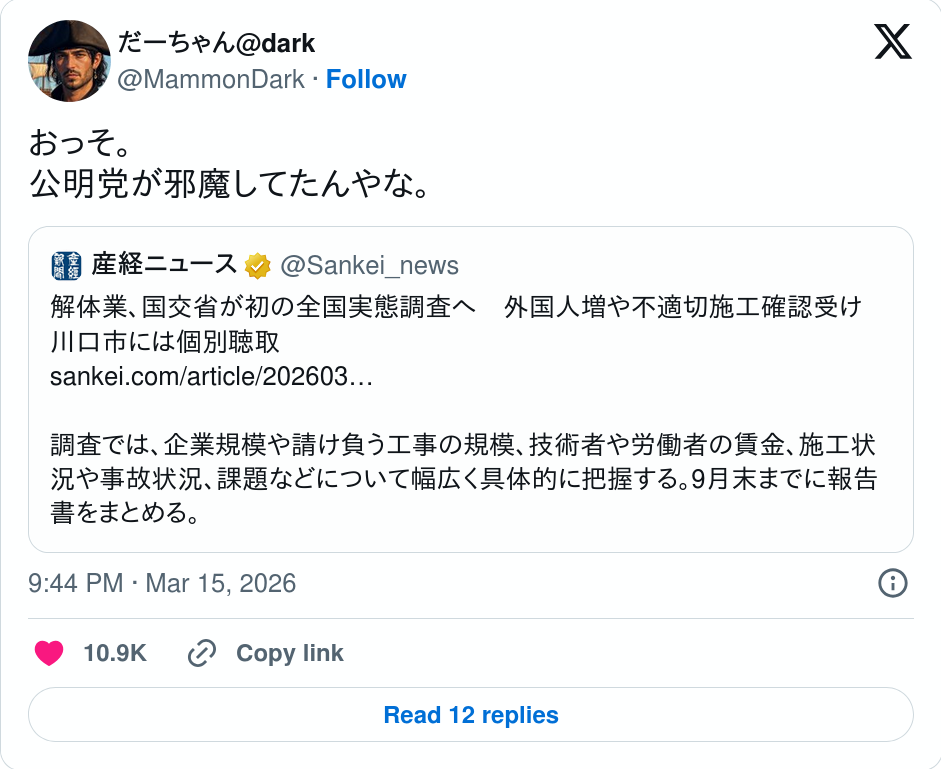Click the main tweet text about 公明党

[x=230, y=184]
